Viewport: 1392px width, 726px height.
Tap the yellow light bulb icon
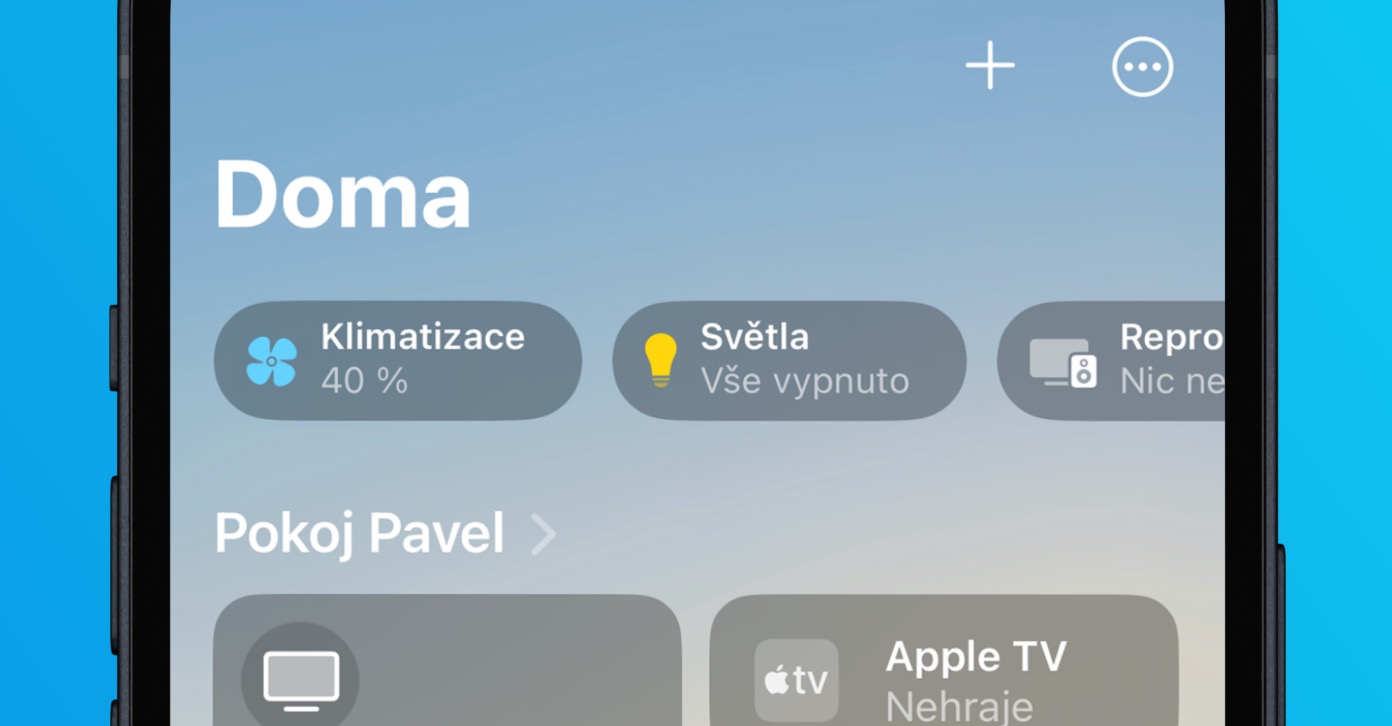[x=660, y=360]
